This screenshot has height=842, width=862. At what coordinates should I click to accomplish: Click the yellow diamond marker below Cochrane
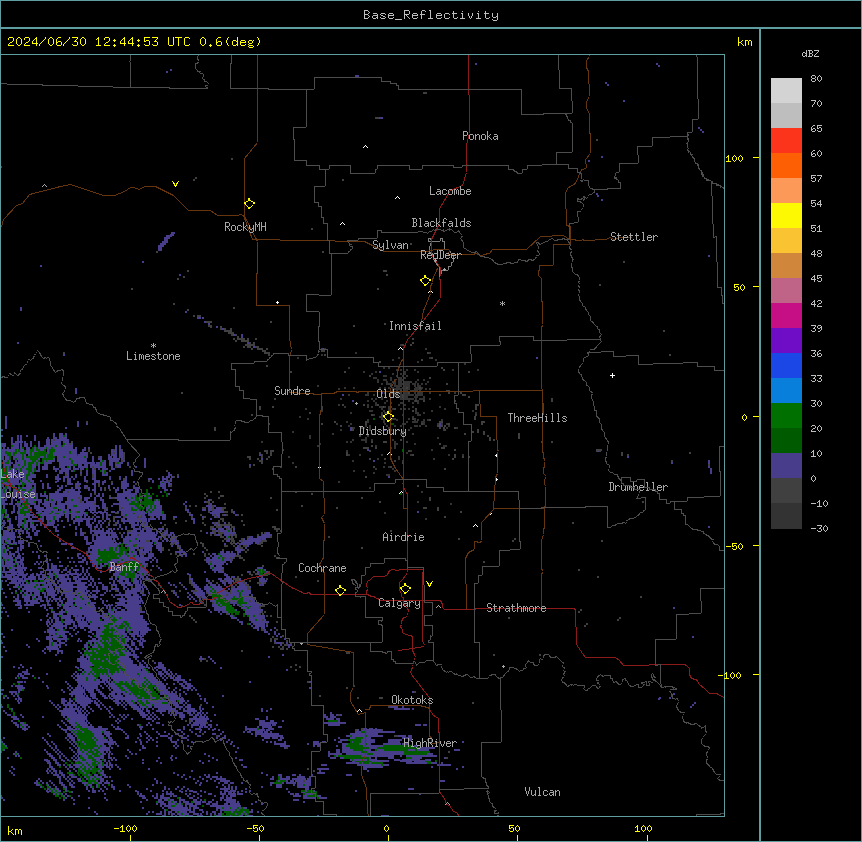pyautogui.click(x=340, y=590)
